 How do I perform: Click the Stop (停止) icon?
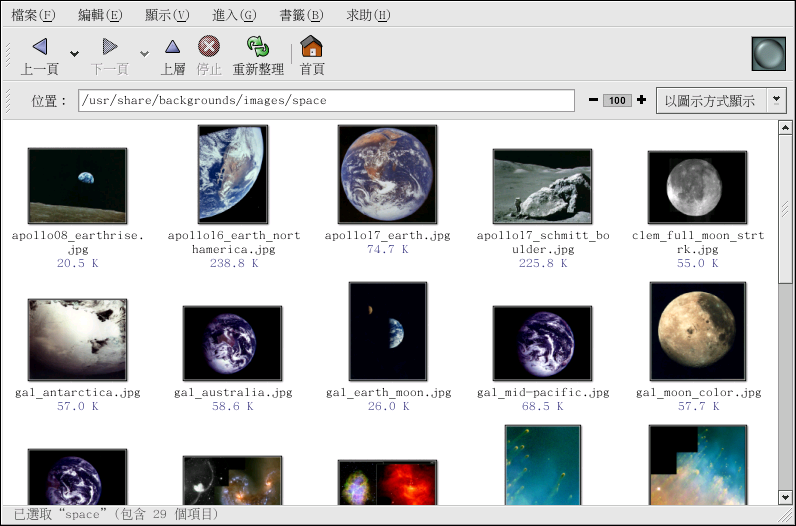click(x=209, y=47)
